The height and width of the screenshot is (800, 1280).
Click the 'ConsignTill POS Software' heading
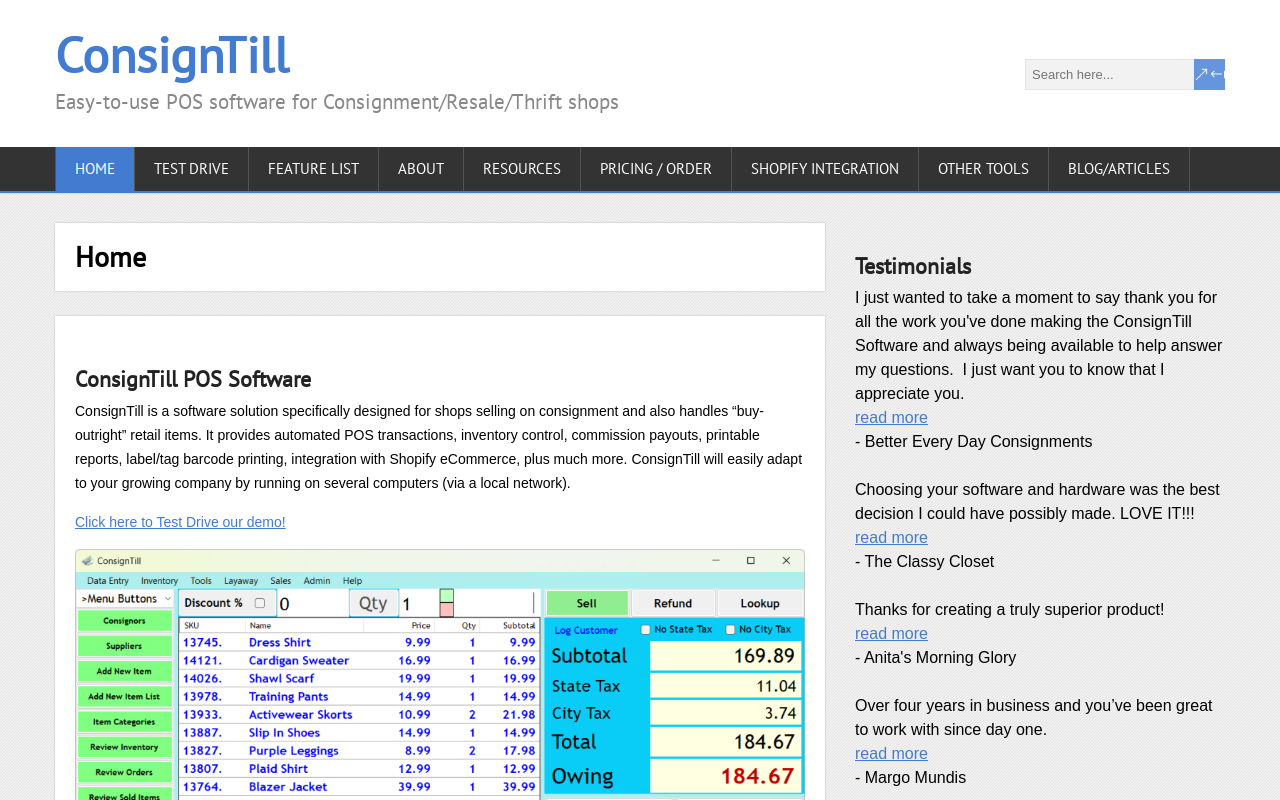(x=193, y=379)
